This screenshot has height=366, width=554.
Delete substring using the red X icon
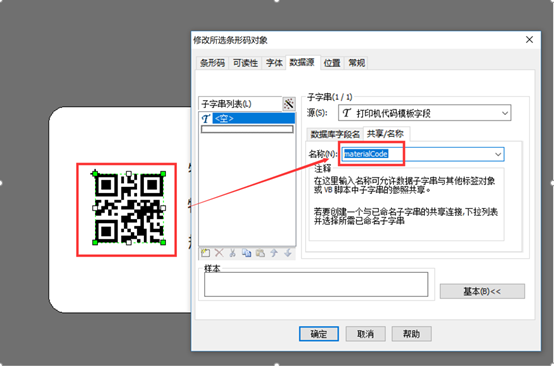(x=219, y=253)
